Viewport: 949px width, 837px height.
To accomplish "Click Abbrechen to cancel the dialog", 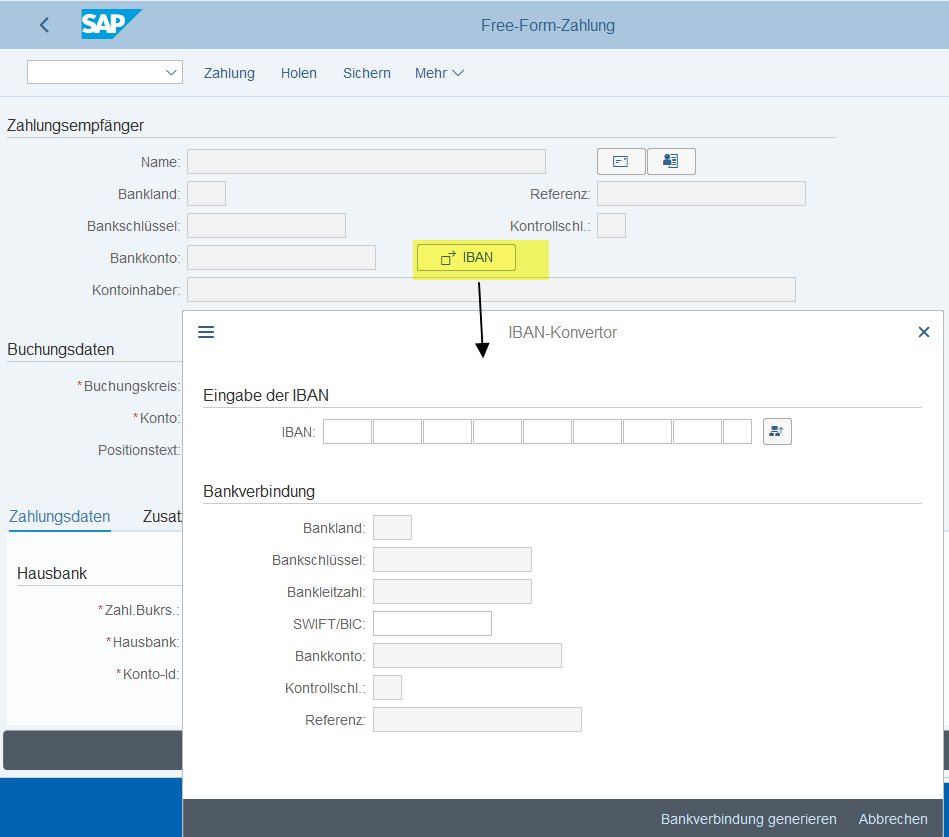I will (x=893, y=819).
